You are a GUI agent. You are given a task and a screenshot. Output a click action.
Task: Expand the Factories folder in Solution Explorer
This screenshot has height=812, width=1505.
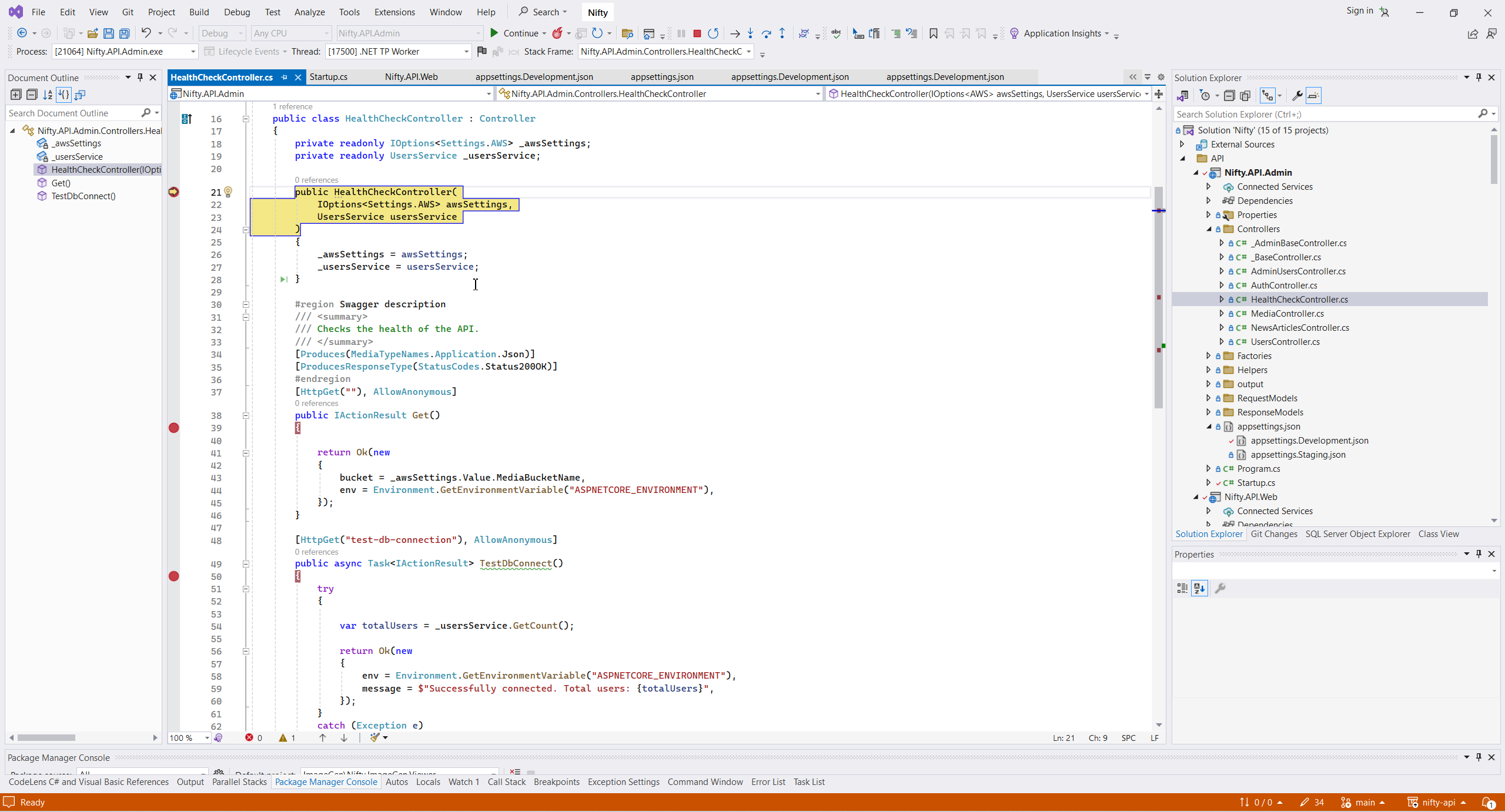tap(1209, 356)
